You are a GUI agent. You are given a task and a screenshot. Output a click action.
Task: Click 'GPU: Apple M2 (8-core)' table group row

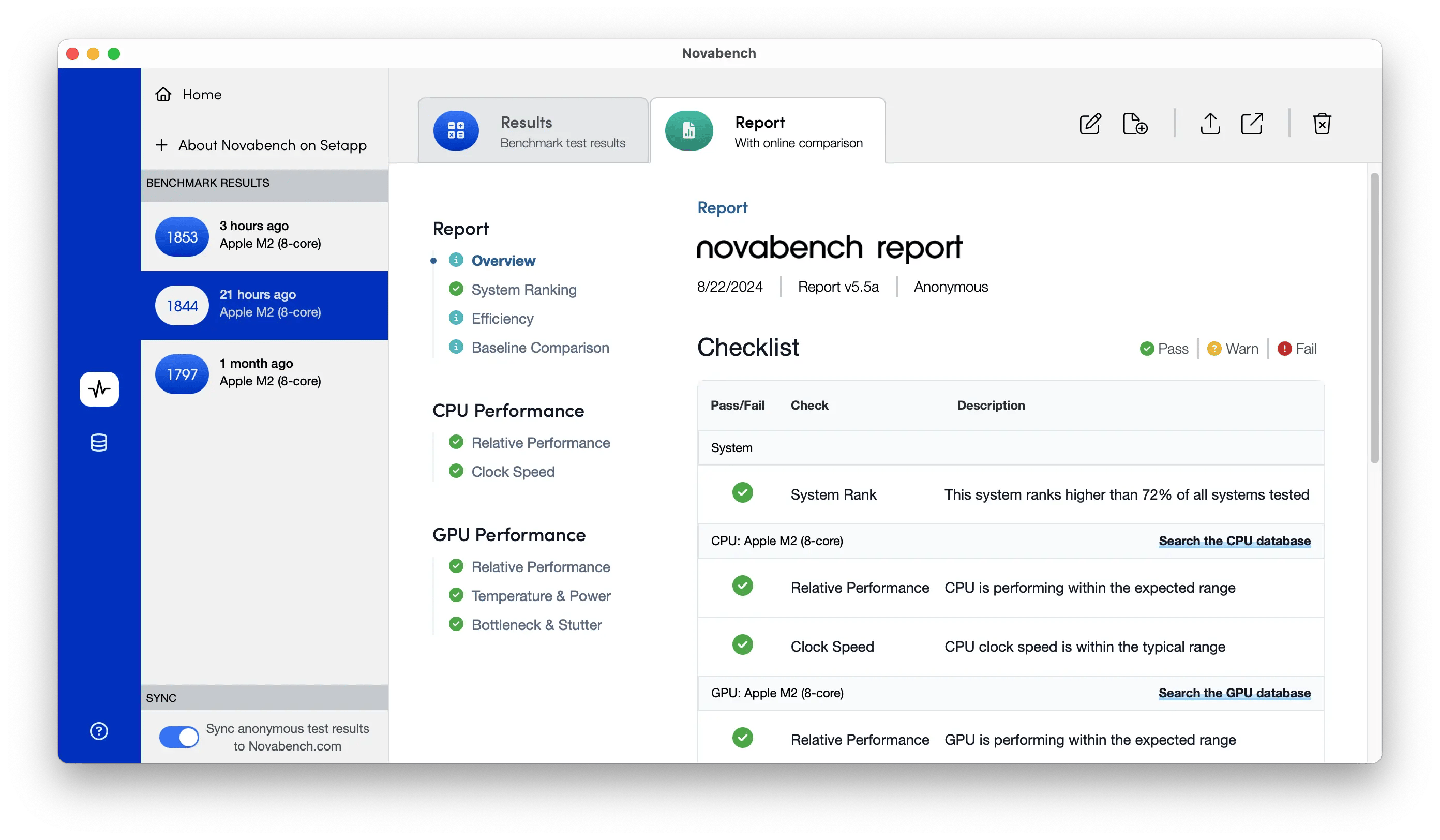tap(1010, 693)
